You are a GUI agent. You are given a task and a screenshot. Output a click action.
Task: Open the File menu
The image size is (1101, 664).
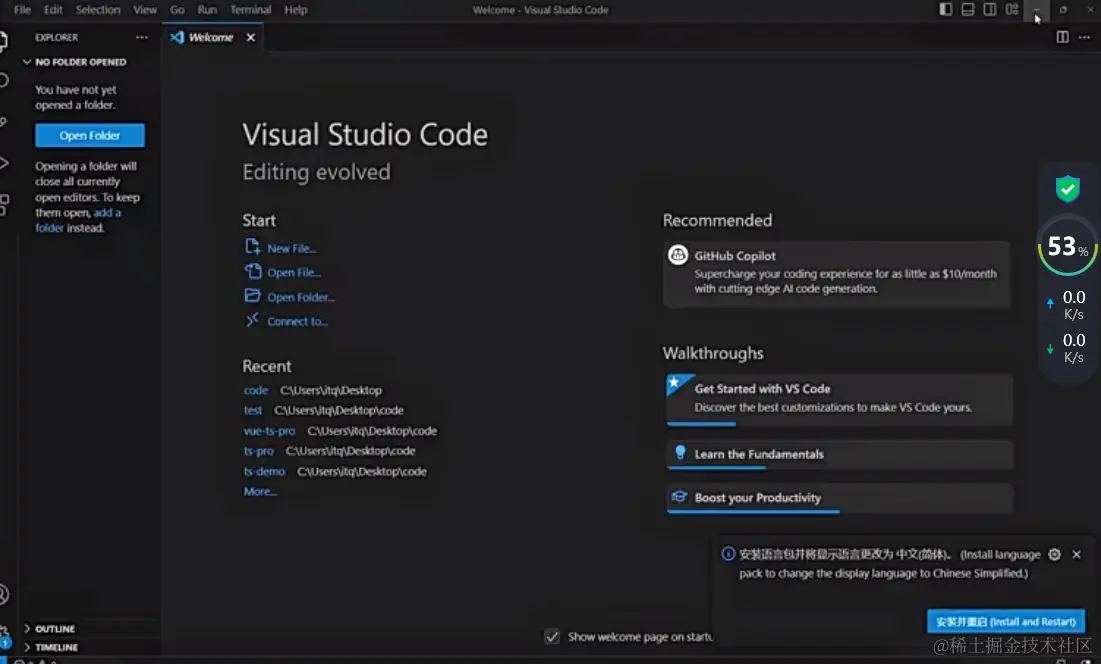click(22, 10)
